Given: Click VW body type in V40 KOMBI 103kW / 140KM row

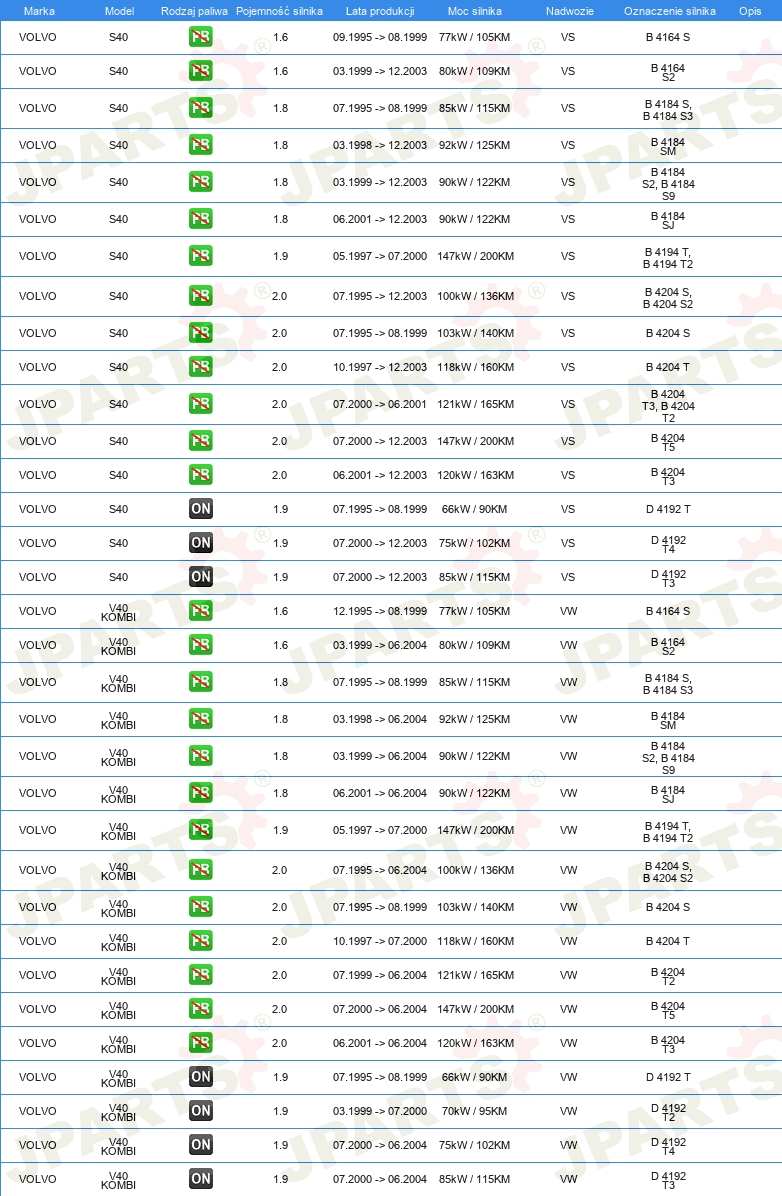Looking at the screenshot, I should pyautogui.click(x=568, y=907).
